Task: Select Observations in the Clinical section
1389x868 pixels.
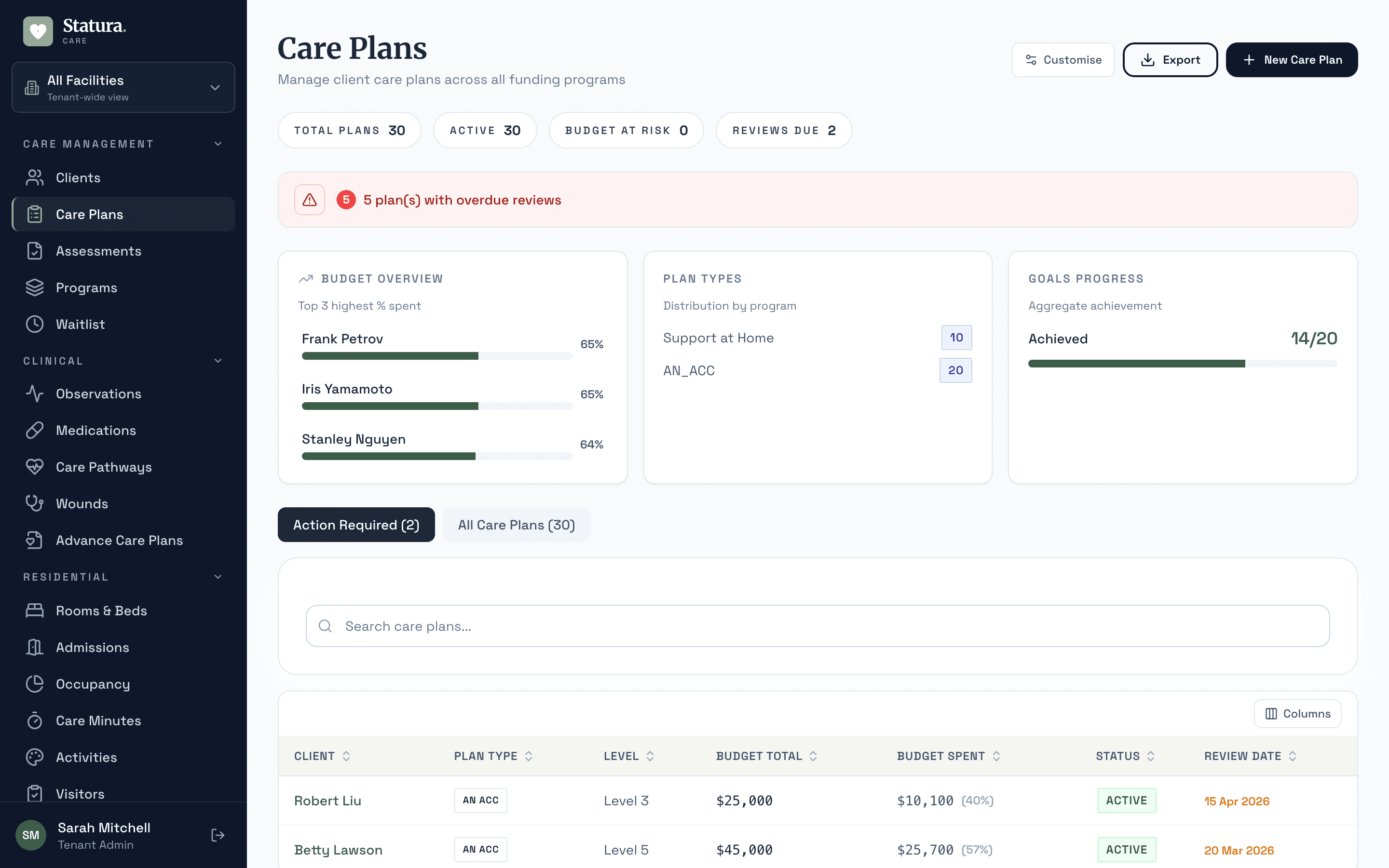Action: tap(98, 393)
